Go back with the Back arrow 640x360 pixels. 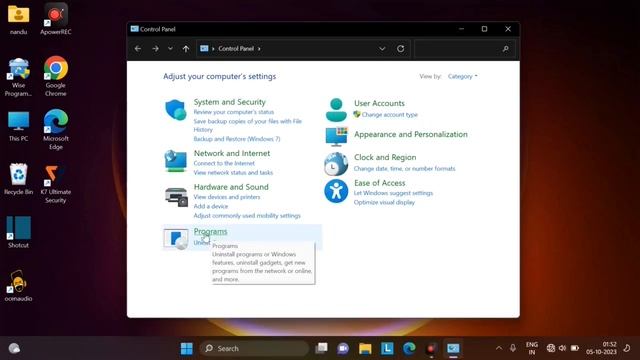[x=138, y=49]
